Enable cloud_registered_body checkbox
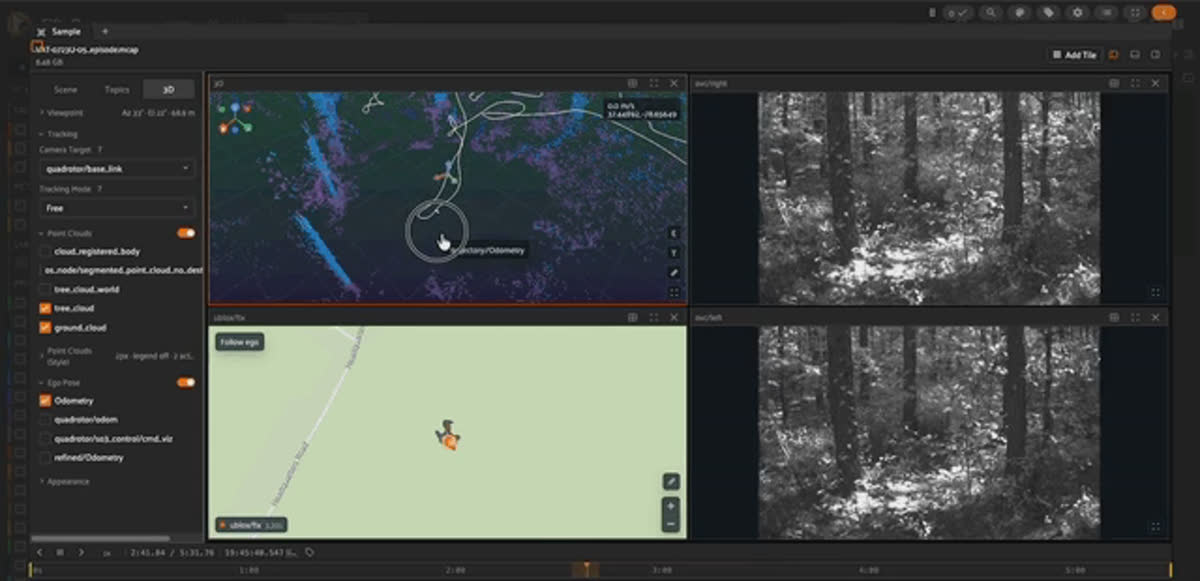The image size is (1200, 581). [45, 251]
